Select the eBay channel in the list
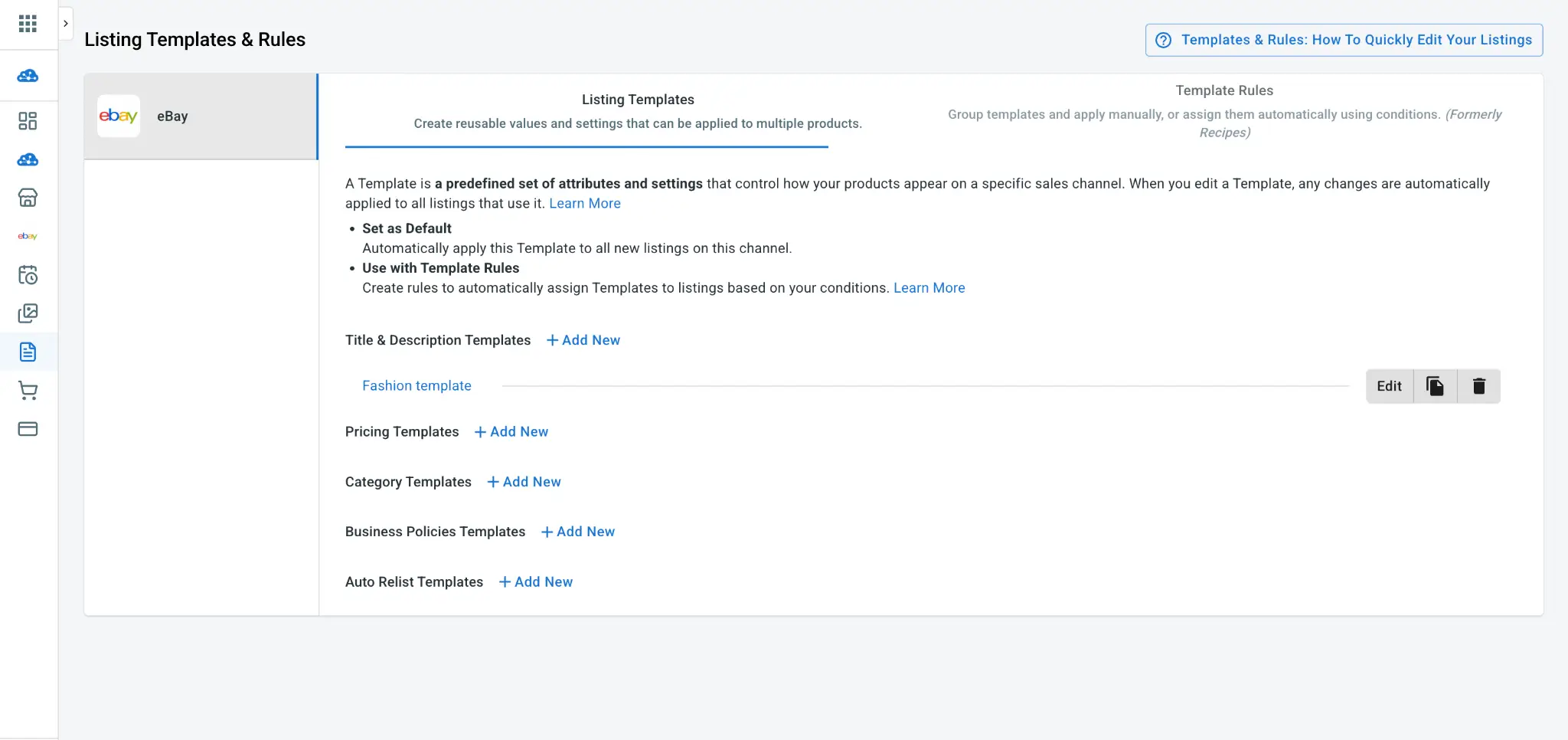 pyautogui.click(x=201, y=116)
